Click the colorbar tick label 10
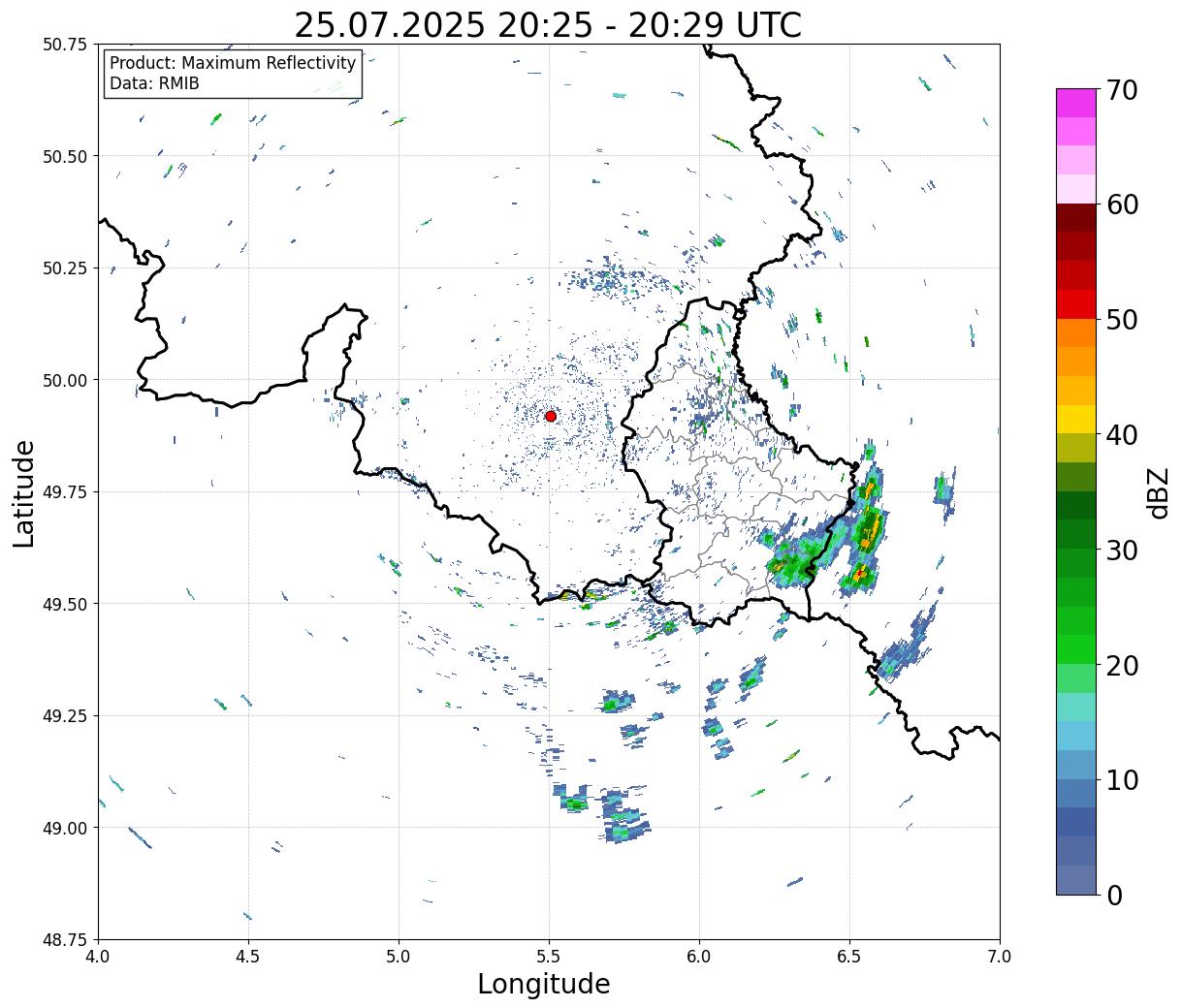 click(1123, 780)
